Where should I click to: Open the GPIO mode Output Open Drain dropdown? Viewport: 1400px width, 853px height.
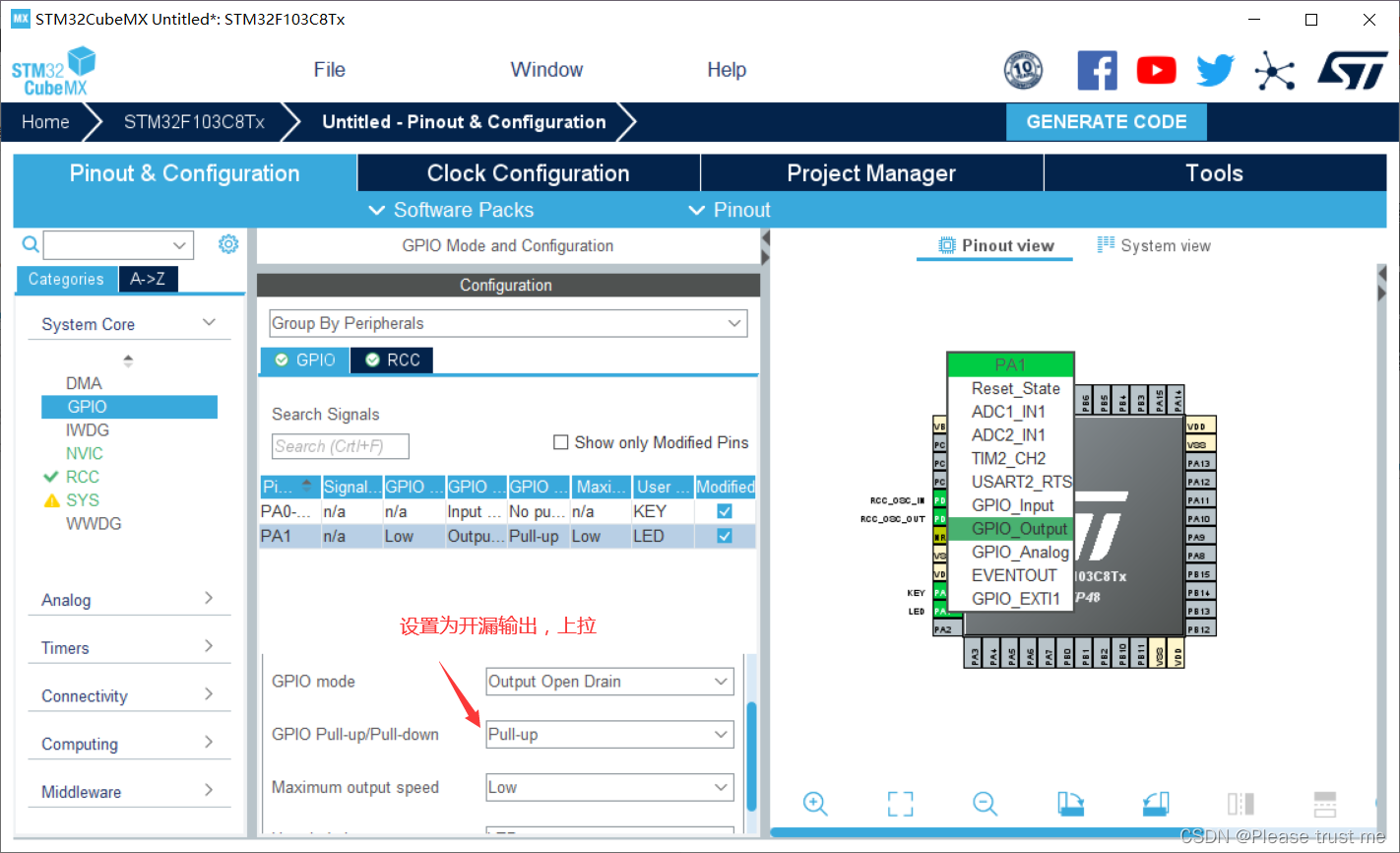(610, 682)
